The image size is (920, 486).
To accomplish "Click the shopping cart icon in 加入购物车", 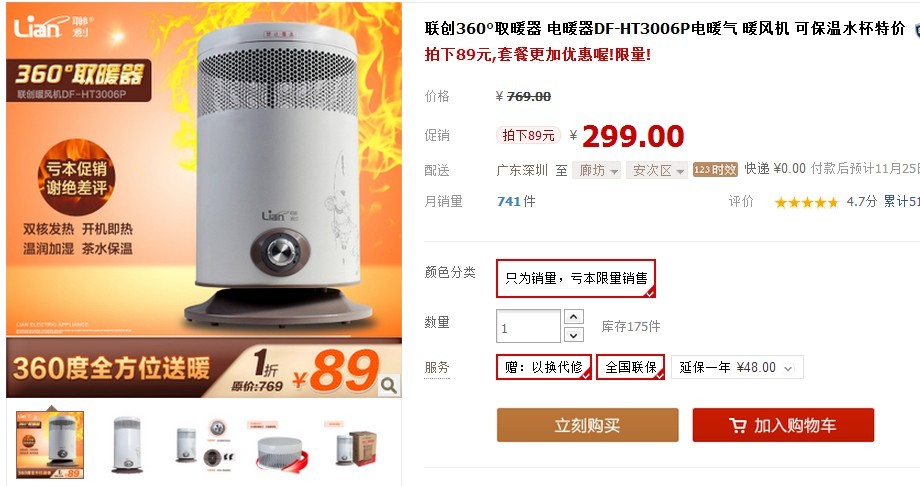I will click(738, 425).
